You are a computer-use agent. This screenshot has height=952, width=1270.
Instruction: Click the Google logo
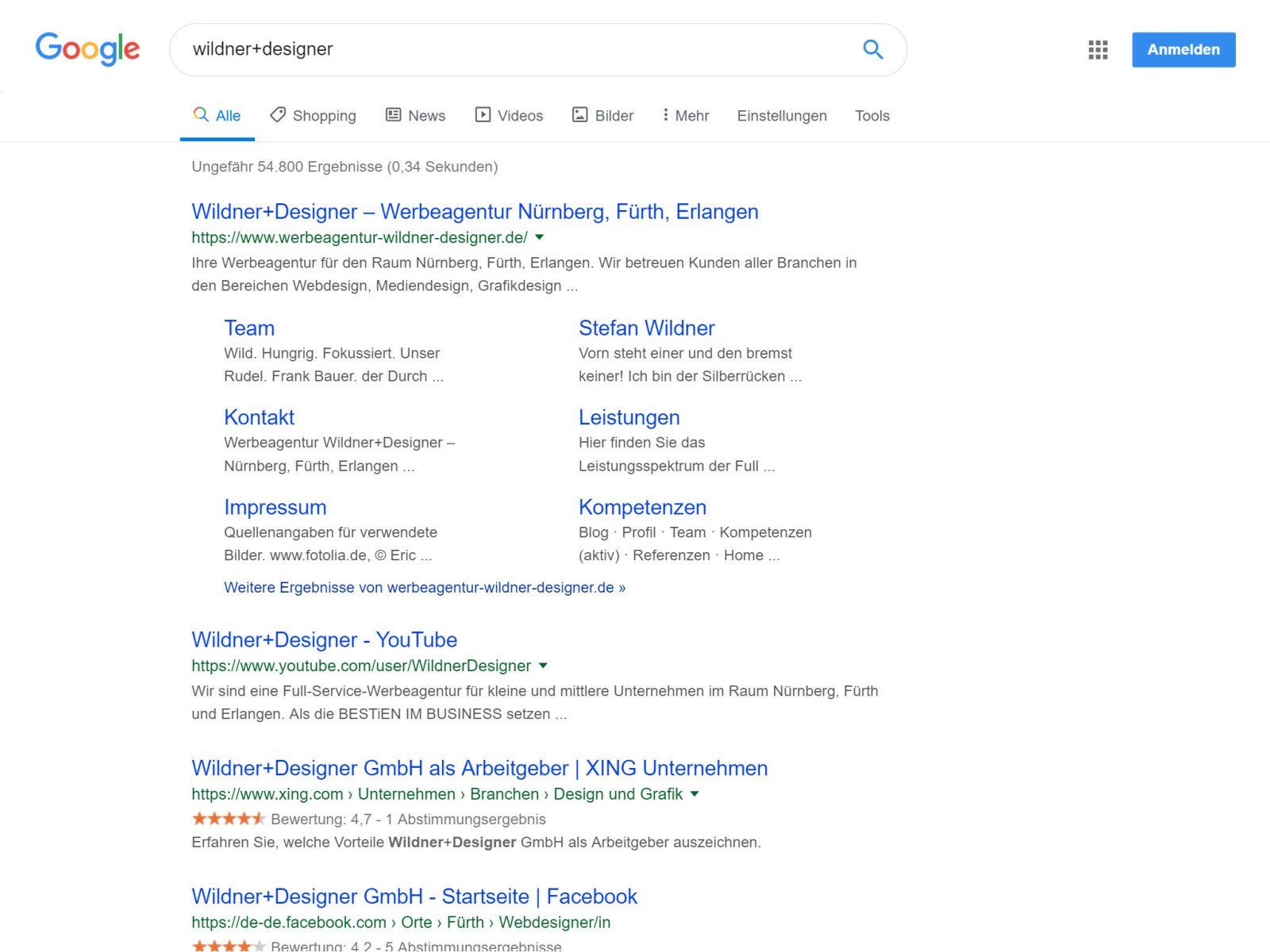coord(87,49)
